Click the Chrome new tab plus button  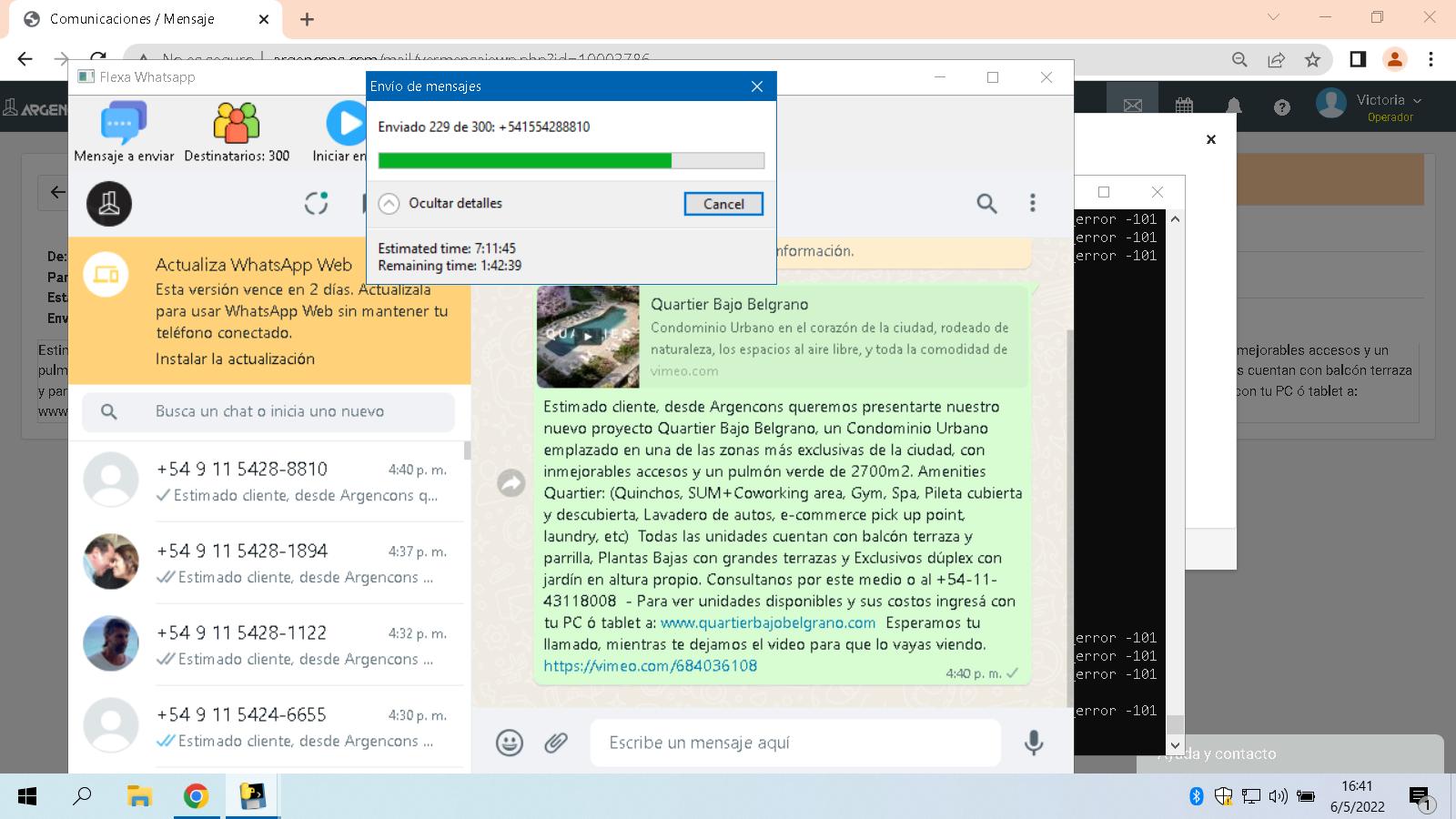307,19
